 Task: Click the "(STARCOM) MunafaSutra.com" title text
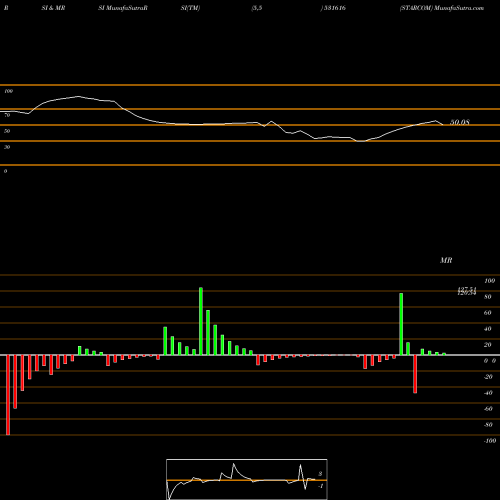click(442, 8)
